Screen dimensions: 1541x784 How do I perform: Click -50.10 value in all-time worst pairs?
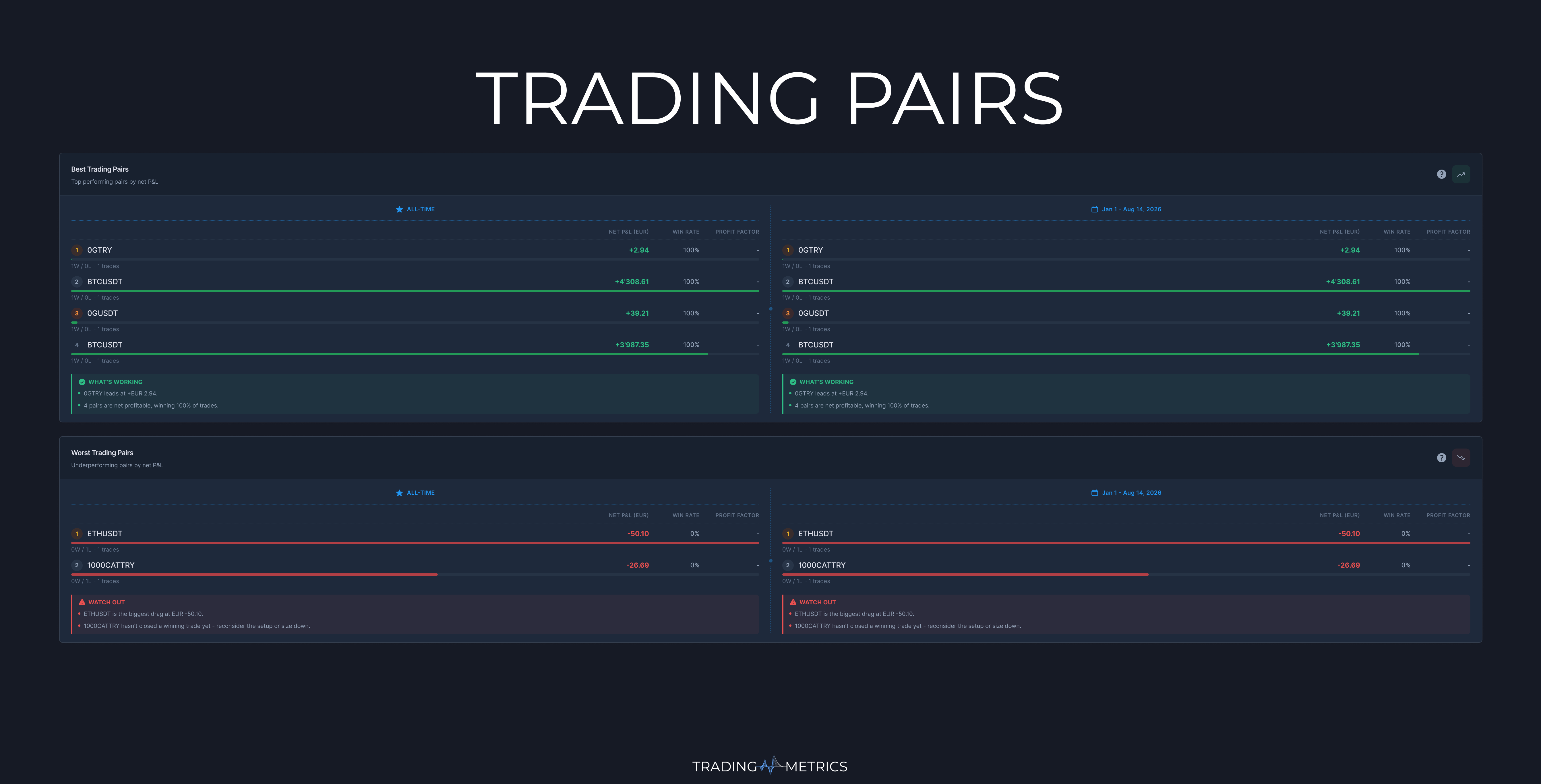[x=638, y=533]
